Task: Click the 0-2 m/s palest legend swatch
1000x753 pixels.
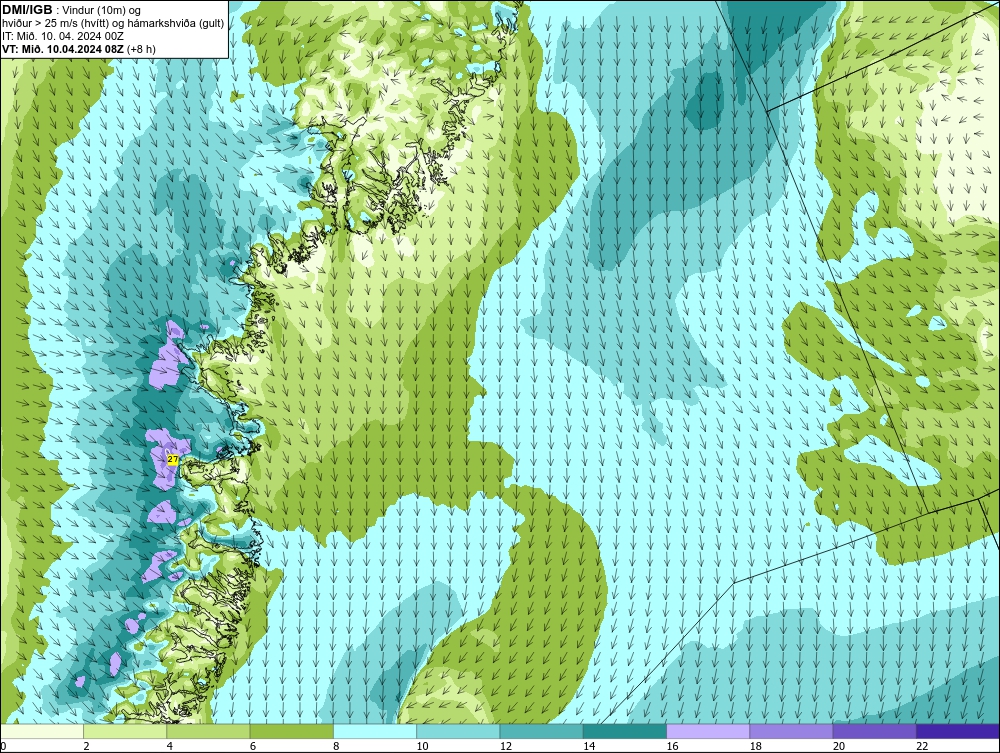Action: pos(42,731)
